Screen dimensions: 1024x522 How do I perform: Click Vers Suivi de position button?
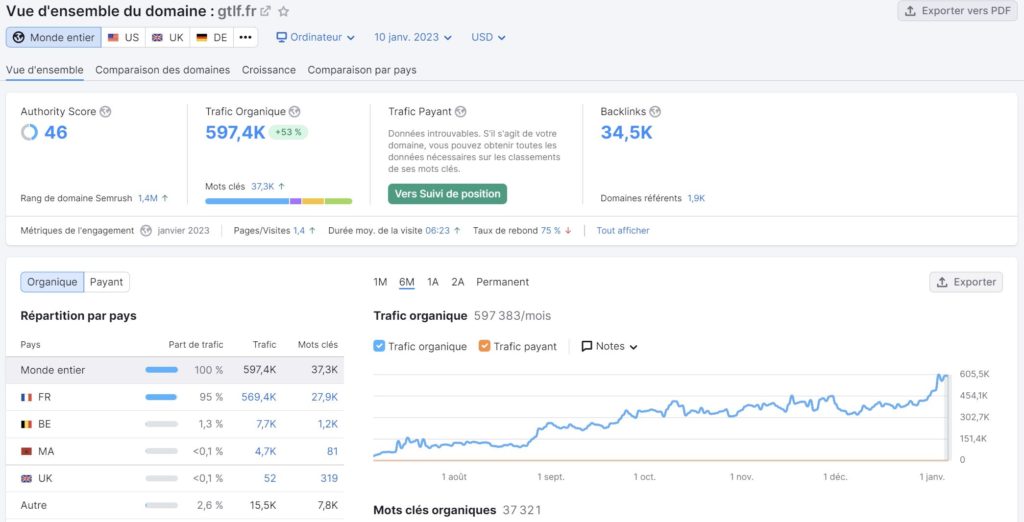click(x=447, y=194)
